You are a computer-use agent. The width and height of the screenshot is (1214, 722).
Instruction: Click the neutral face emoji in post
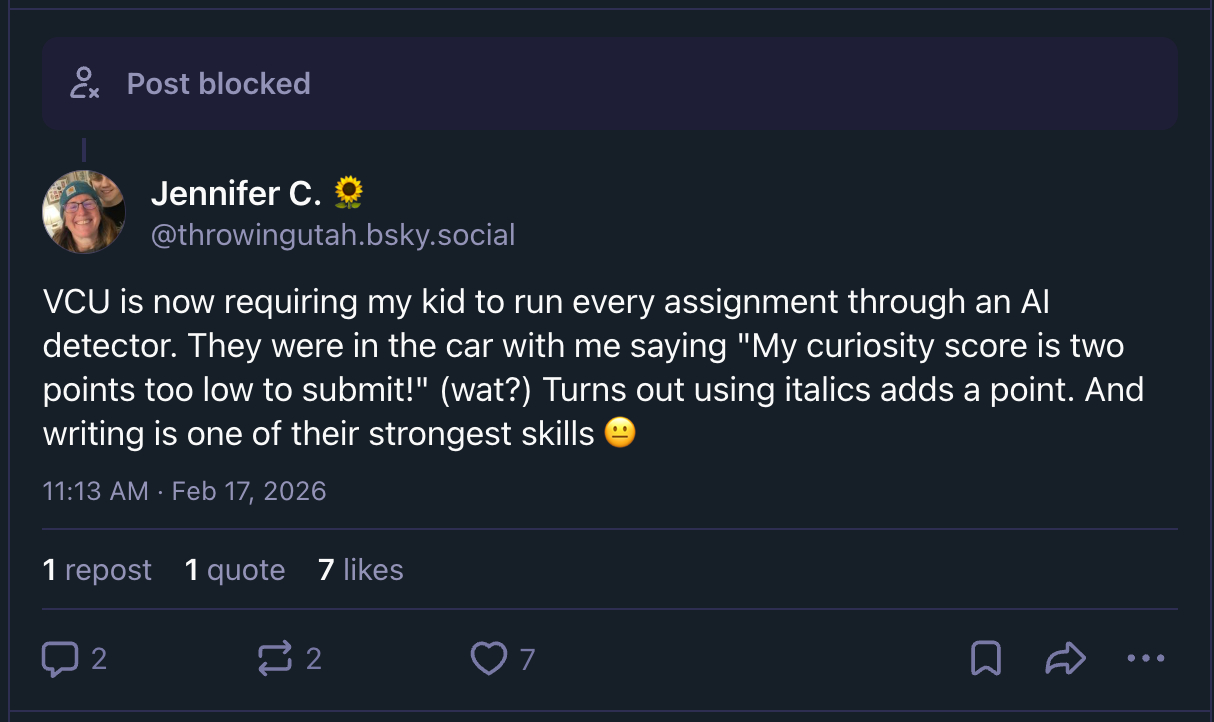[620, 433]
